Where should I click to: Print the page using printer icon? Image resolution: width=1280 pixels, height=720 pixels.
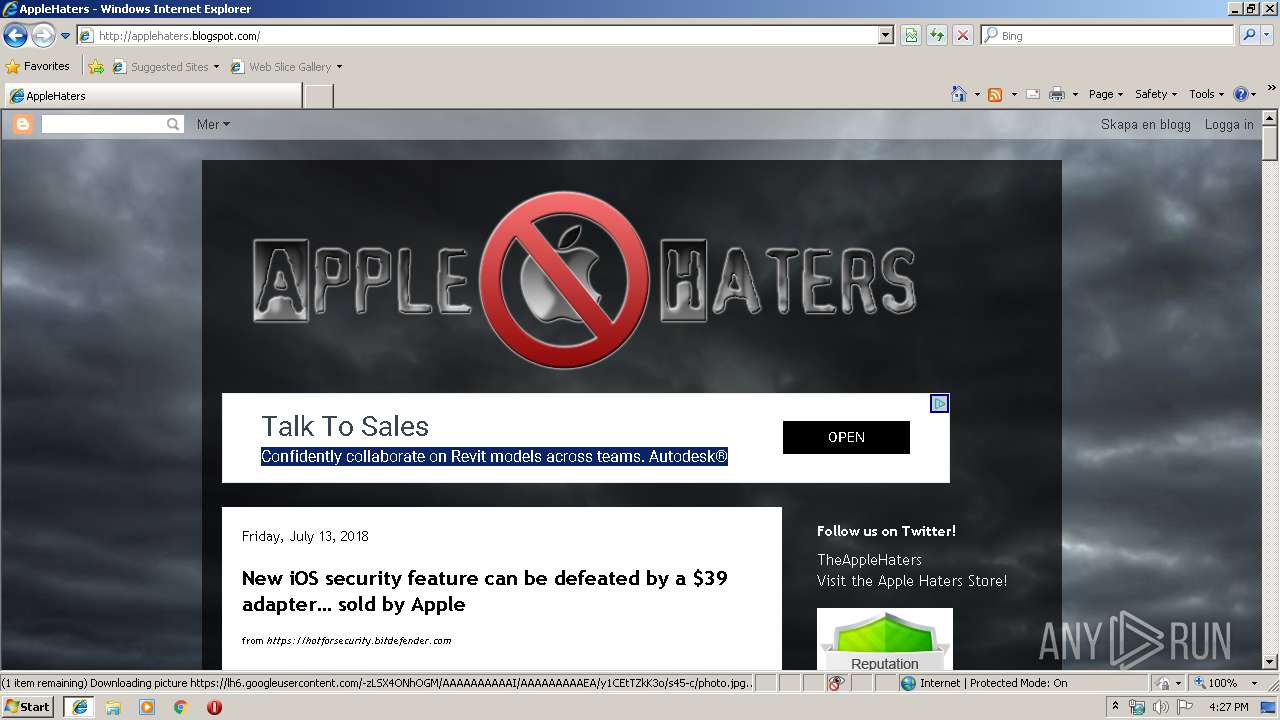(x=1057, y=94)
